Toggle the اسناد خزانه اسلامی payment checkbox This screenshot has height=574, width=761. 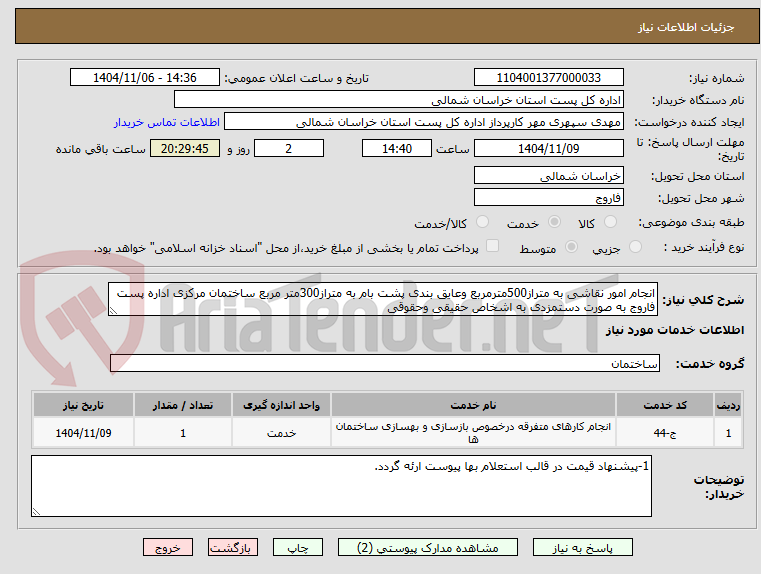click(x=493, y=246)
